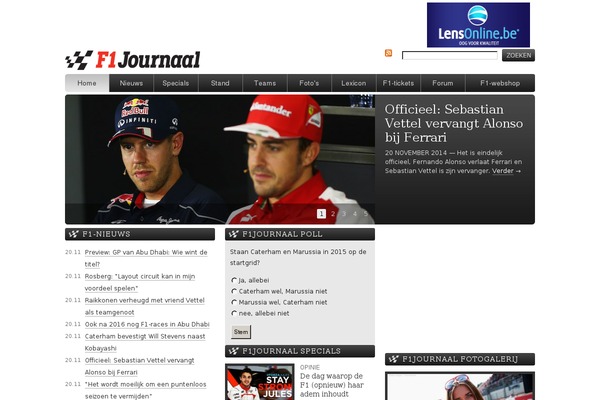Open 'Rosberg: Layout circuit kan in mijn voordeel' link
The height and width of the screenshot is (400, 600).
point(140,282)
